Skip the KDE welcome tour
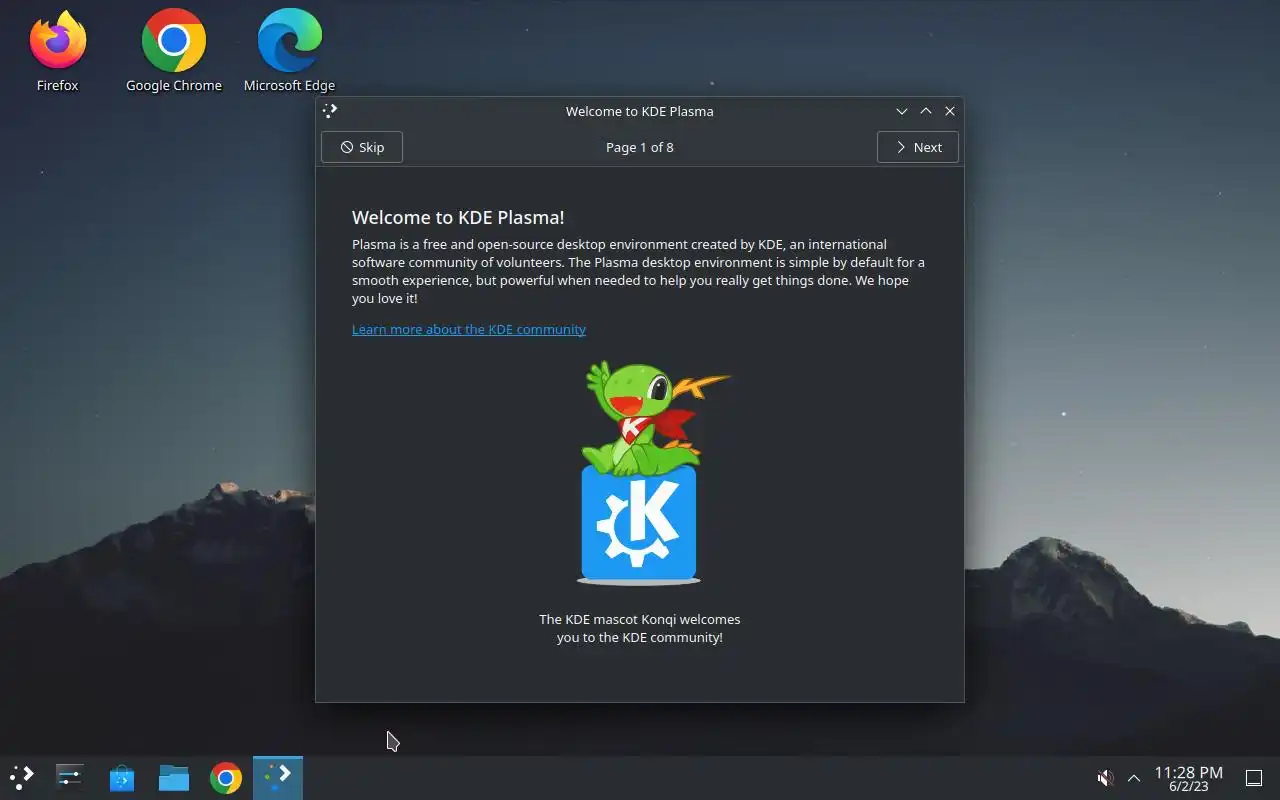The image size is (1280, 800). pyautogui.click(x=362, y=147)
